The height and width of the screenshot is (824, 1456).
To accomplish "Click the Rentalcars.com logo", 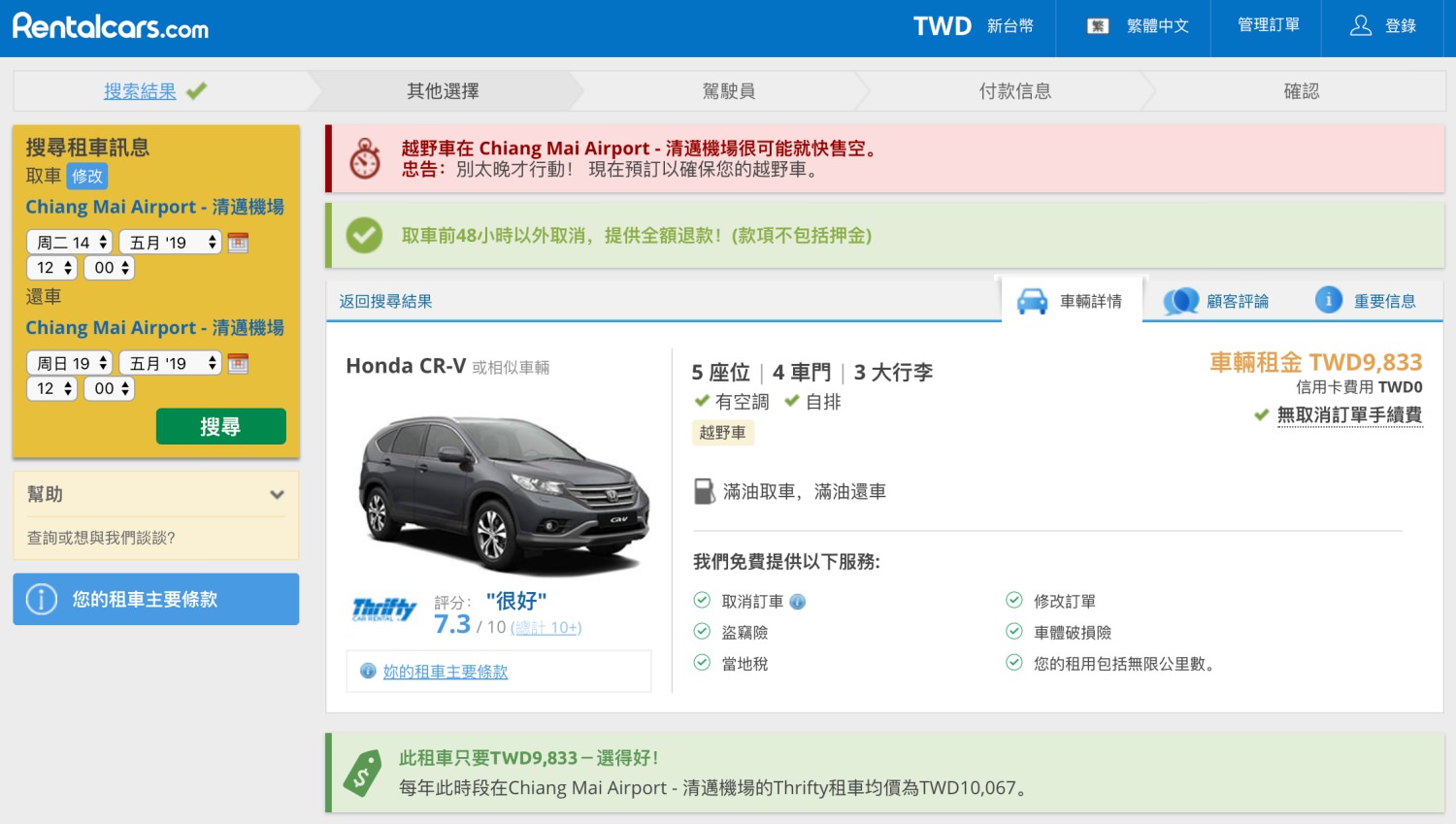I will pos(111,26).
